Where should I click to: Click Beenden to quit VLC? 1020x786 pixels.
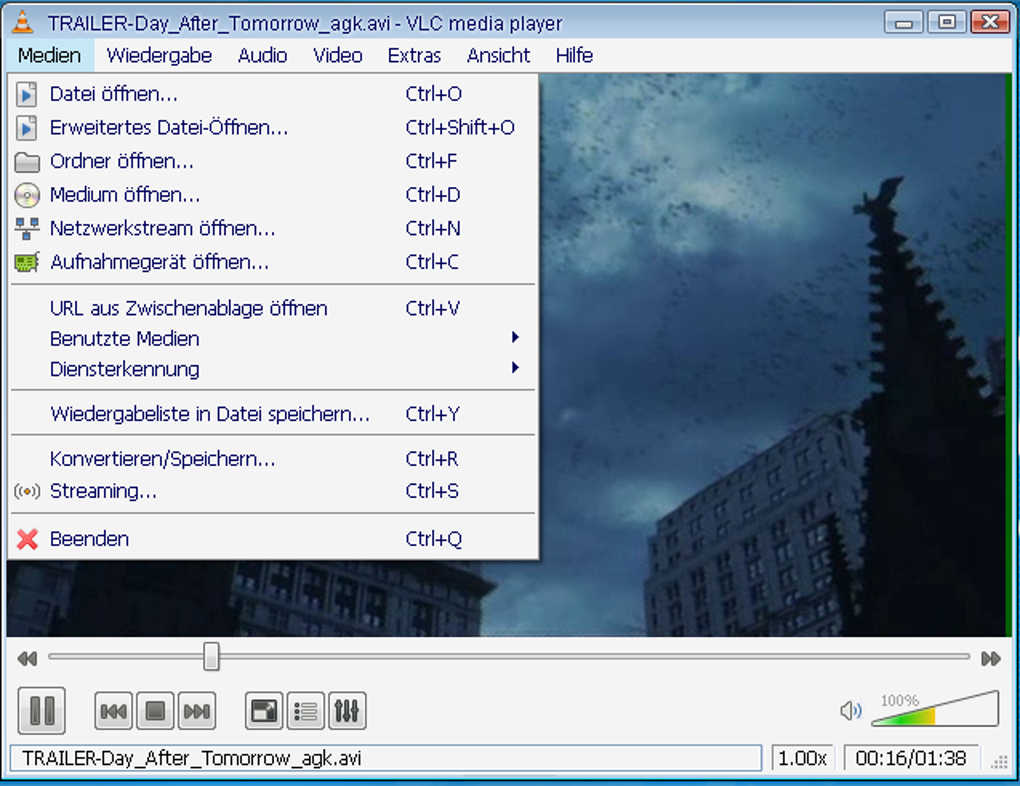273,539
